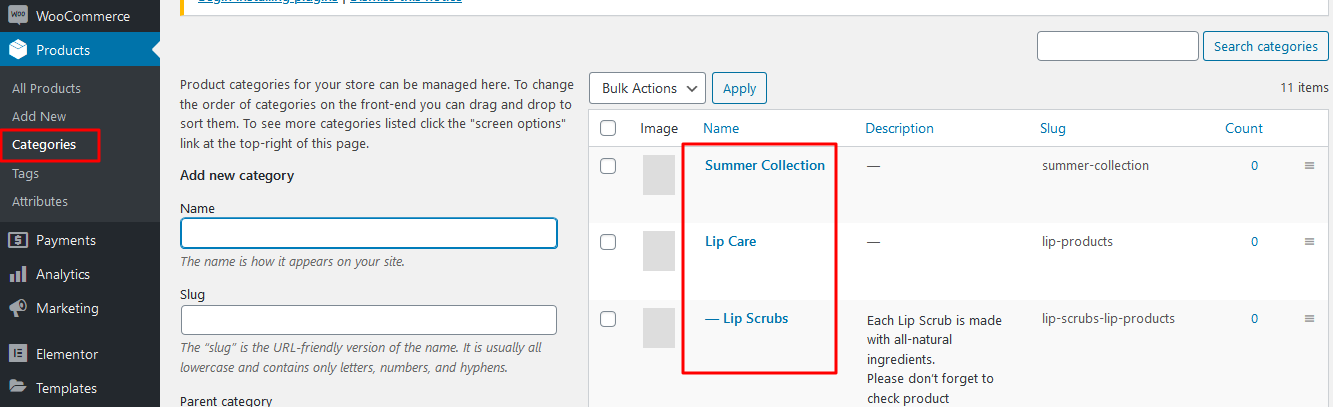Viewport: 1333px width, 407px height.
Task: Click the Lip Care row drag handle
Action: [1309, 242]
